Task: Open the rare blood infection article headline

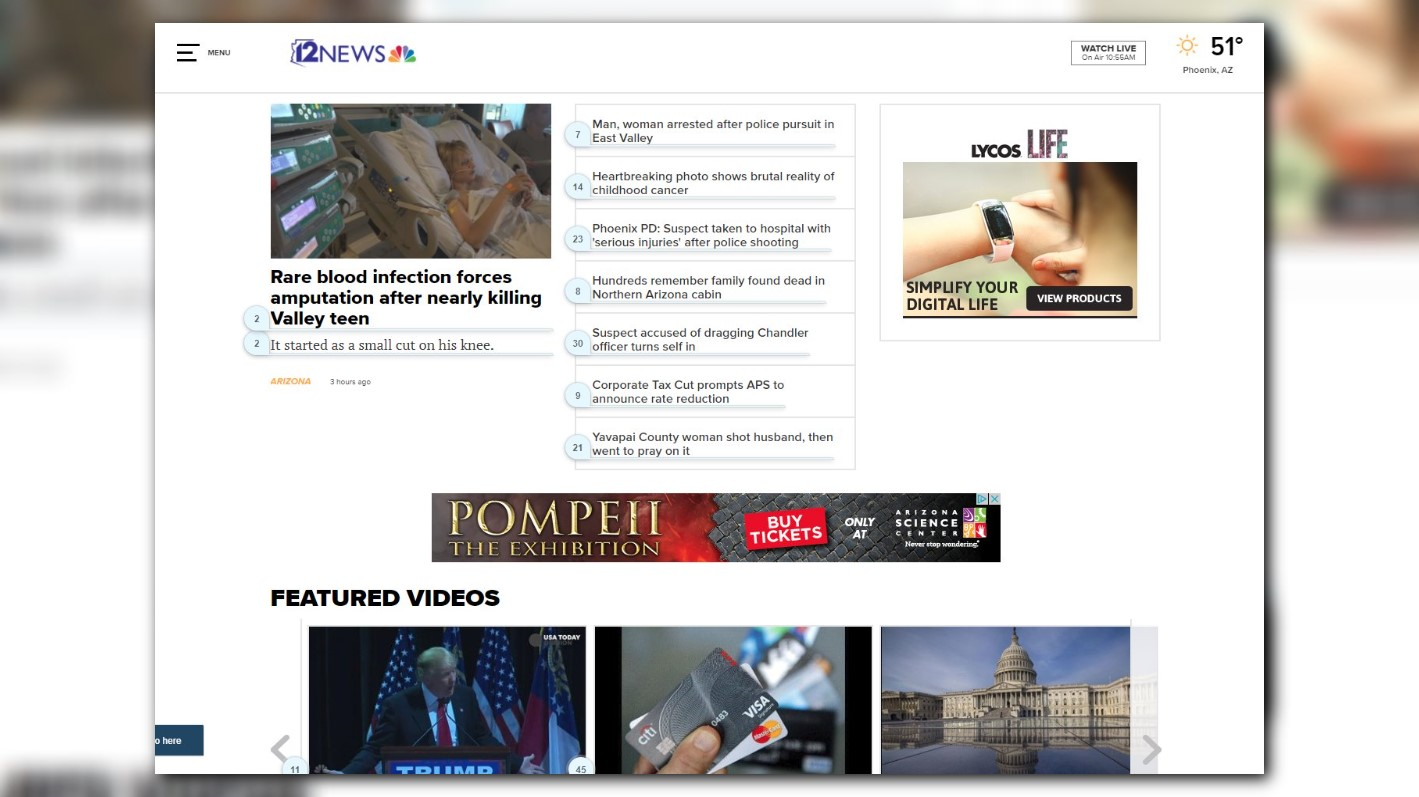Action: 405,297
